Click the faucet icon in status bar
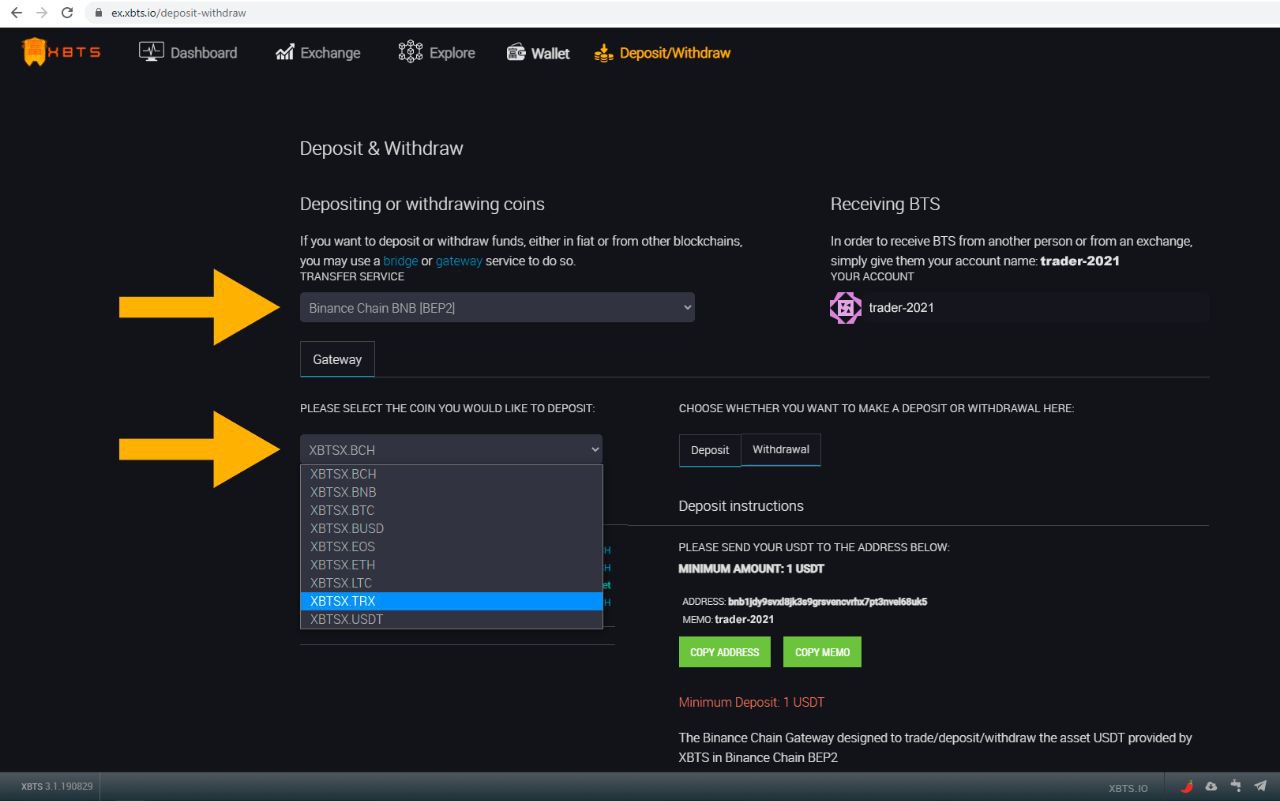This screenshot has height=801, width=1280. click(x=1236, y=787)
